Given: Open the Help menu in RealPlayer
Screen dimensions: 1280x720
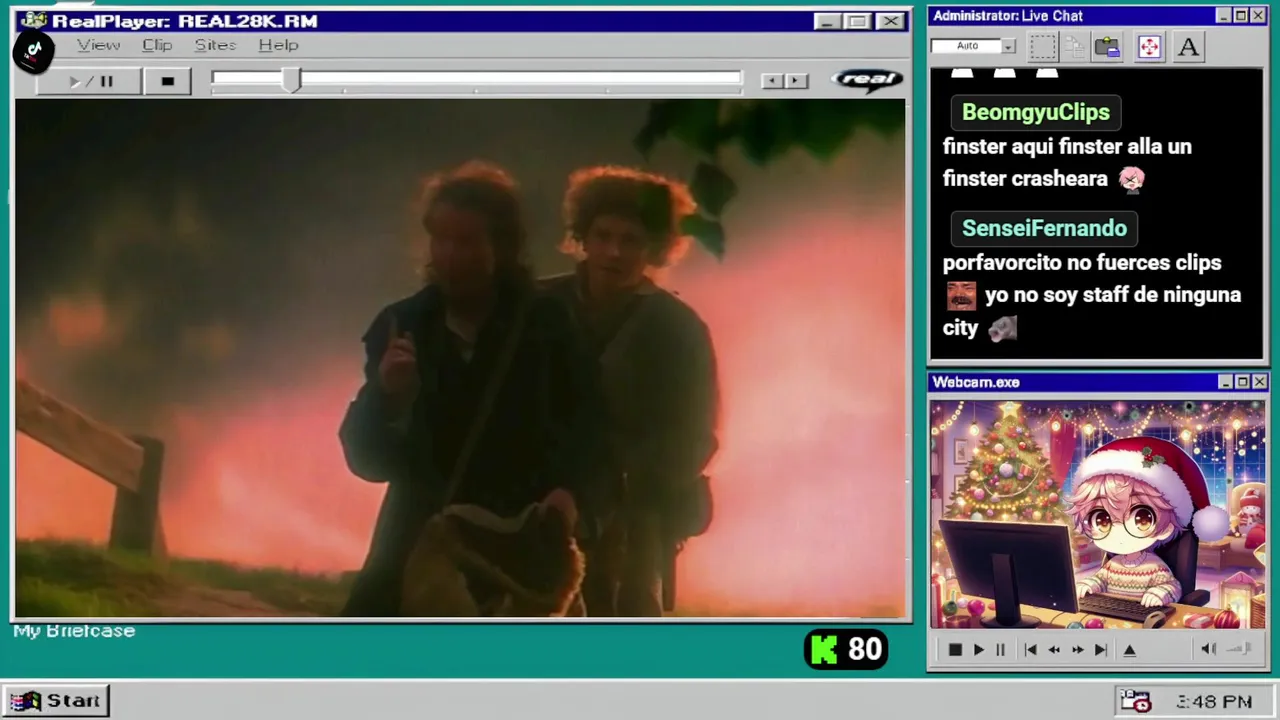Looking at the screenshot, I should 278,45.
